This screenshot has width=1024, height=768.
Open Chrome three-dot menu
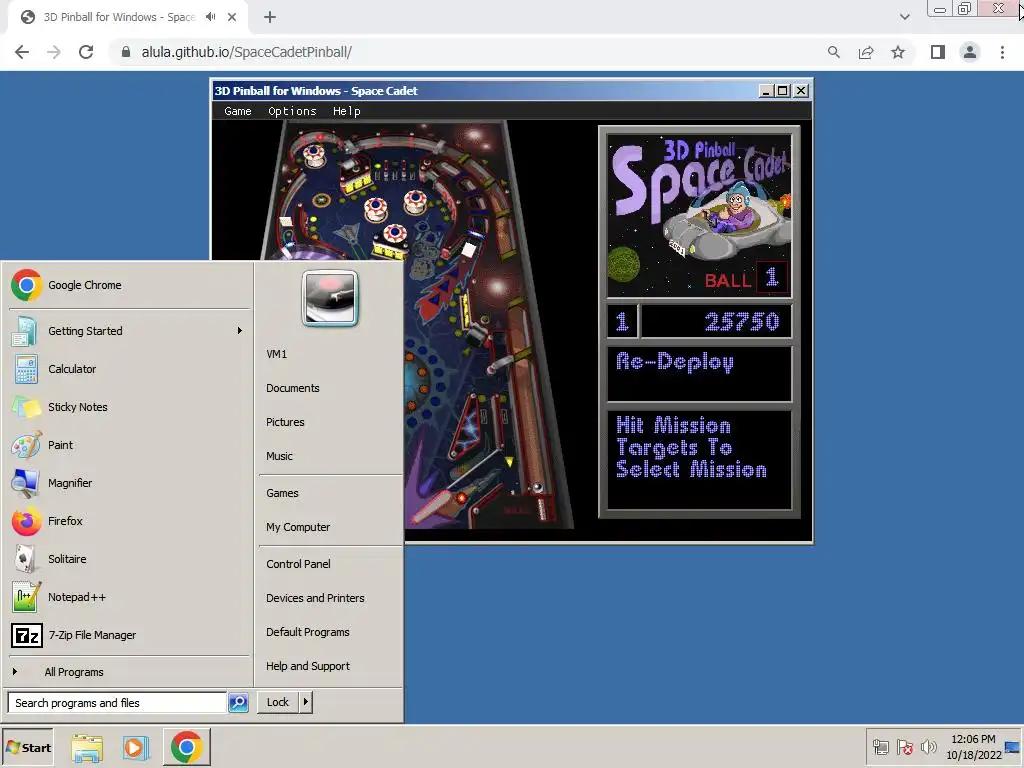1002,52
